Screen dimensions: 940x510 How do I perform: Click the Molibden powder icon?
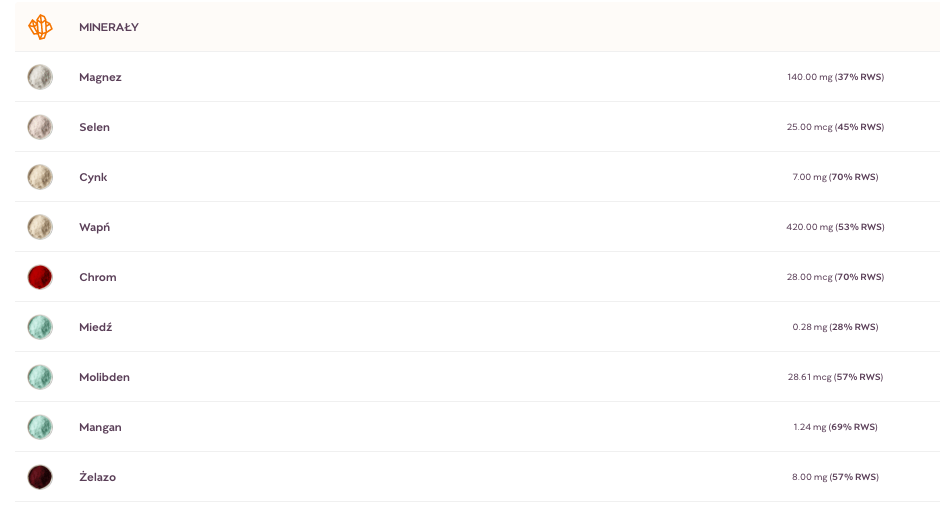pos(40,378)
